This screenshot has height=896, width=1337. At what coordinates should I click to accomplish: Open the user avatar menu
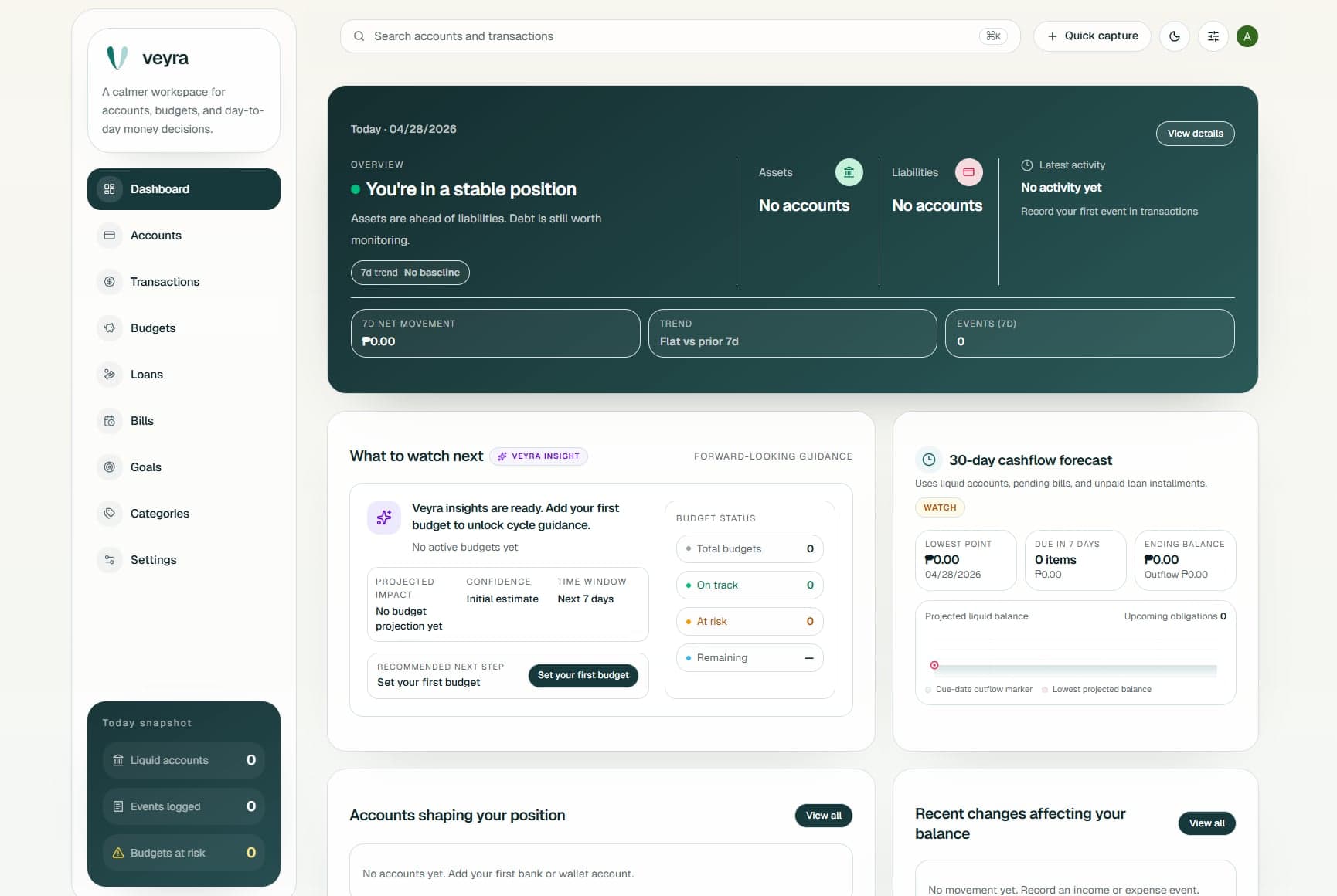coord(1247,36)
